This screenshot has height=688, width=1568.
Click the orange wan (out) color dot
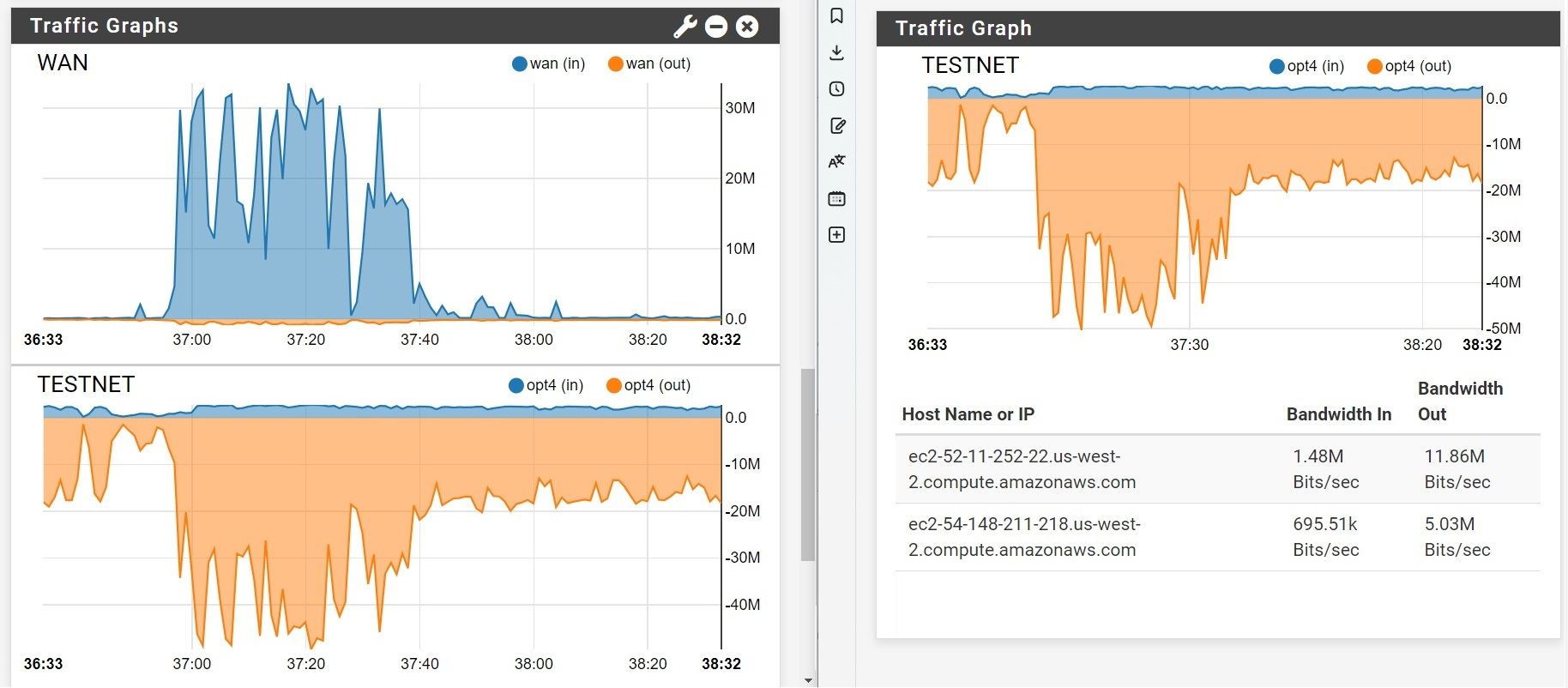(x=615, y=63)
